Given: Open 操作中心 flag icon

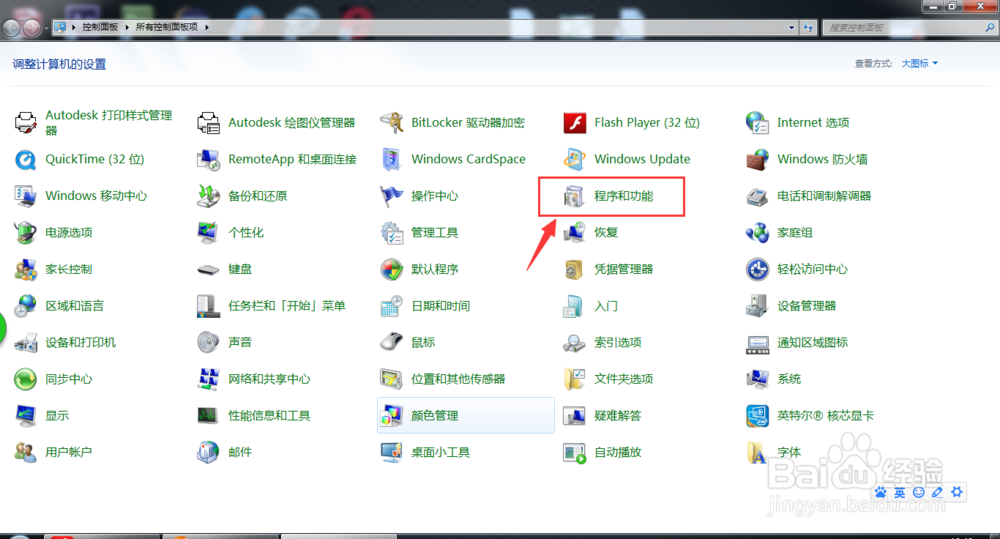Looking at the screenshot, I should pyautogui.click(x=392, y=196).
